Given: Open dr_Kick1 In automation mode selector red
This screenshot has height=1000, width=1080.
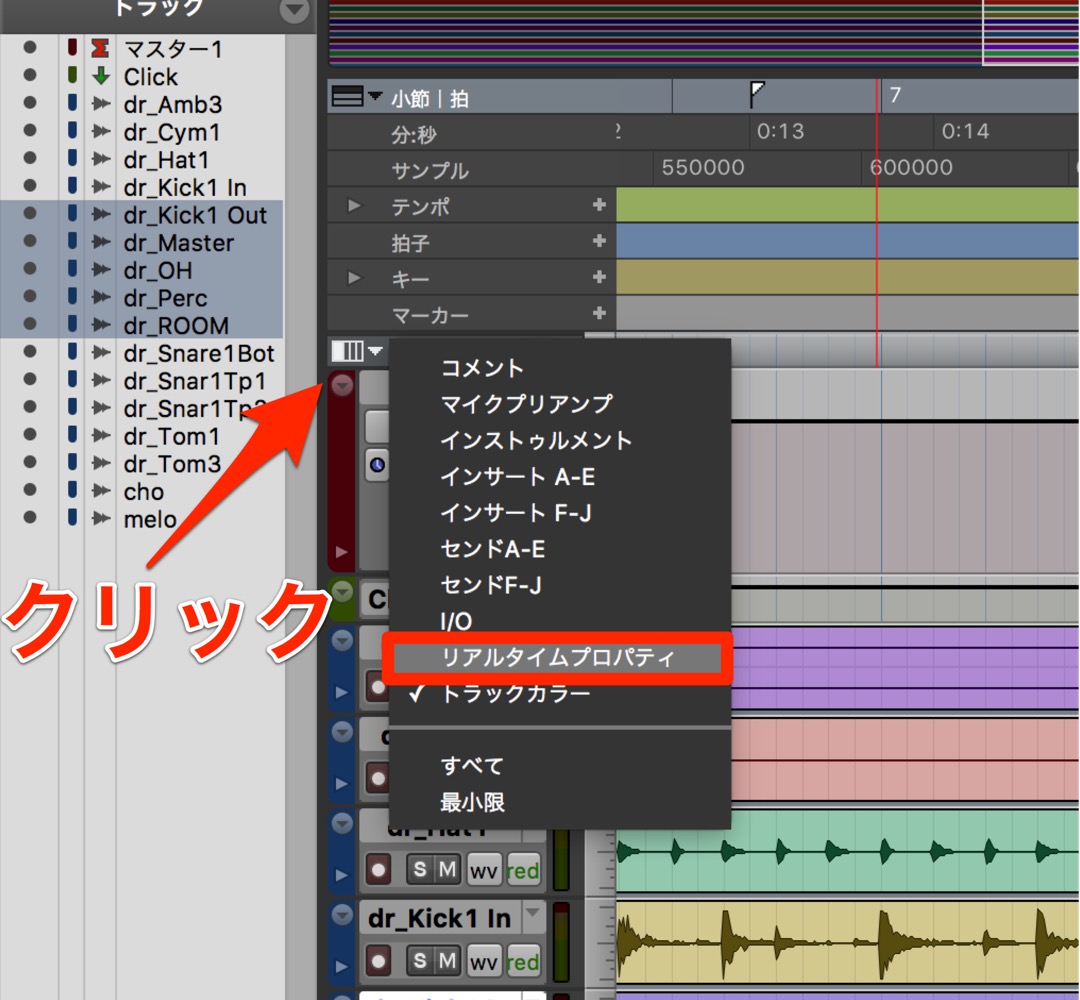Looking at the screenshot, I should coord(523,961).
